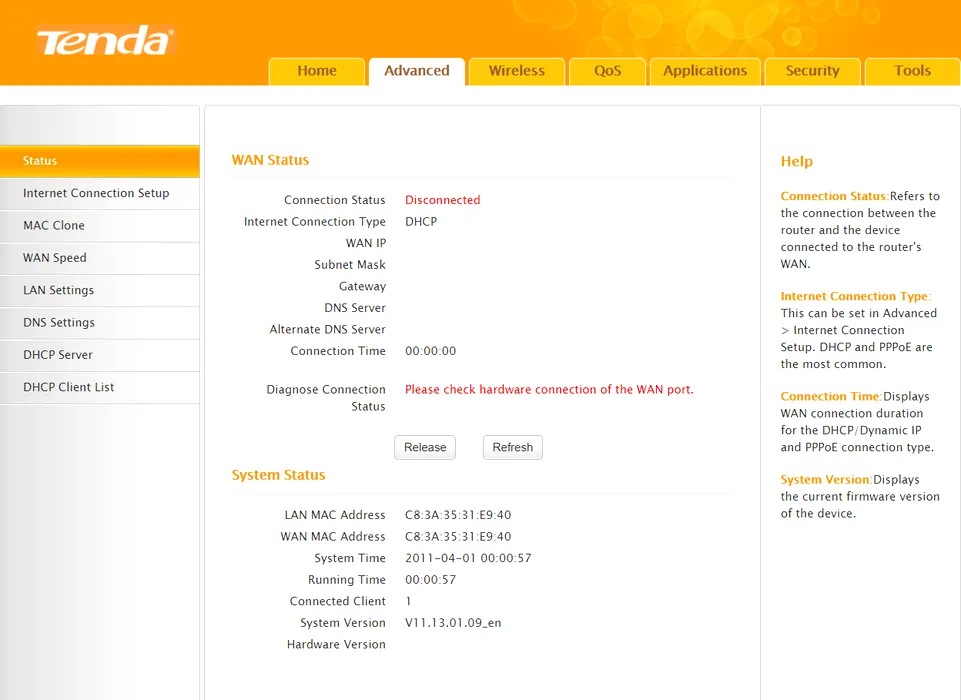The width and height of the screenshot is (961, 700).
Task: Click the Release button
Action: [x=425, y=447]
